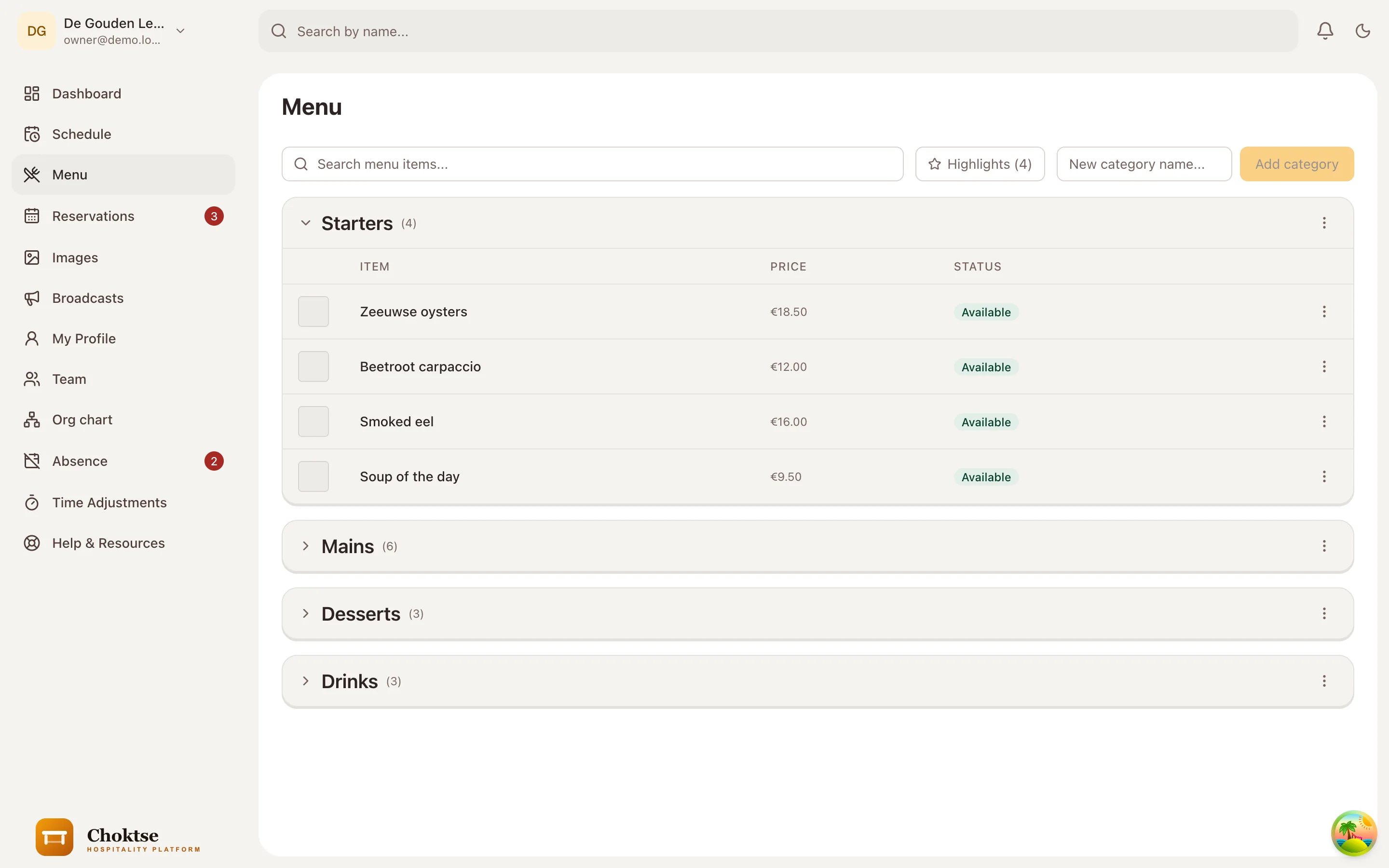Click the Available badge for Smoked eel
Viewport: 1389px width, 868px height.
click(x=986, y=422)
